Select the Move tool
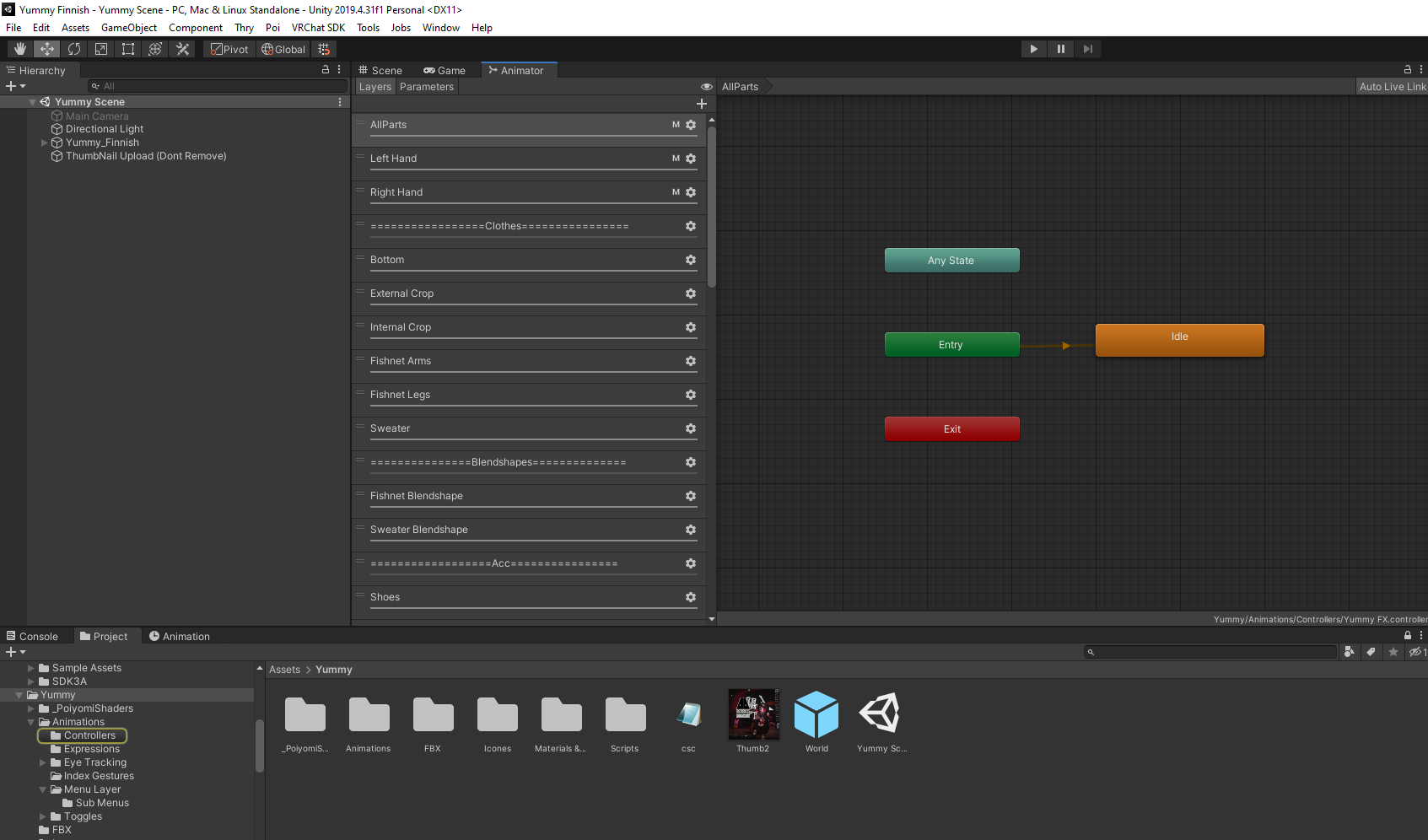The width and height of the screenshot is (1428, 840). click(x=46, y=49)
